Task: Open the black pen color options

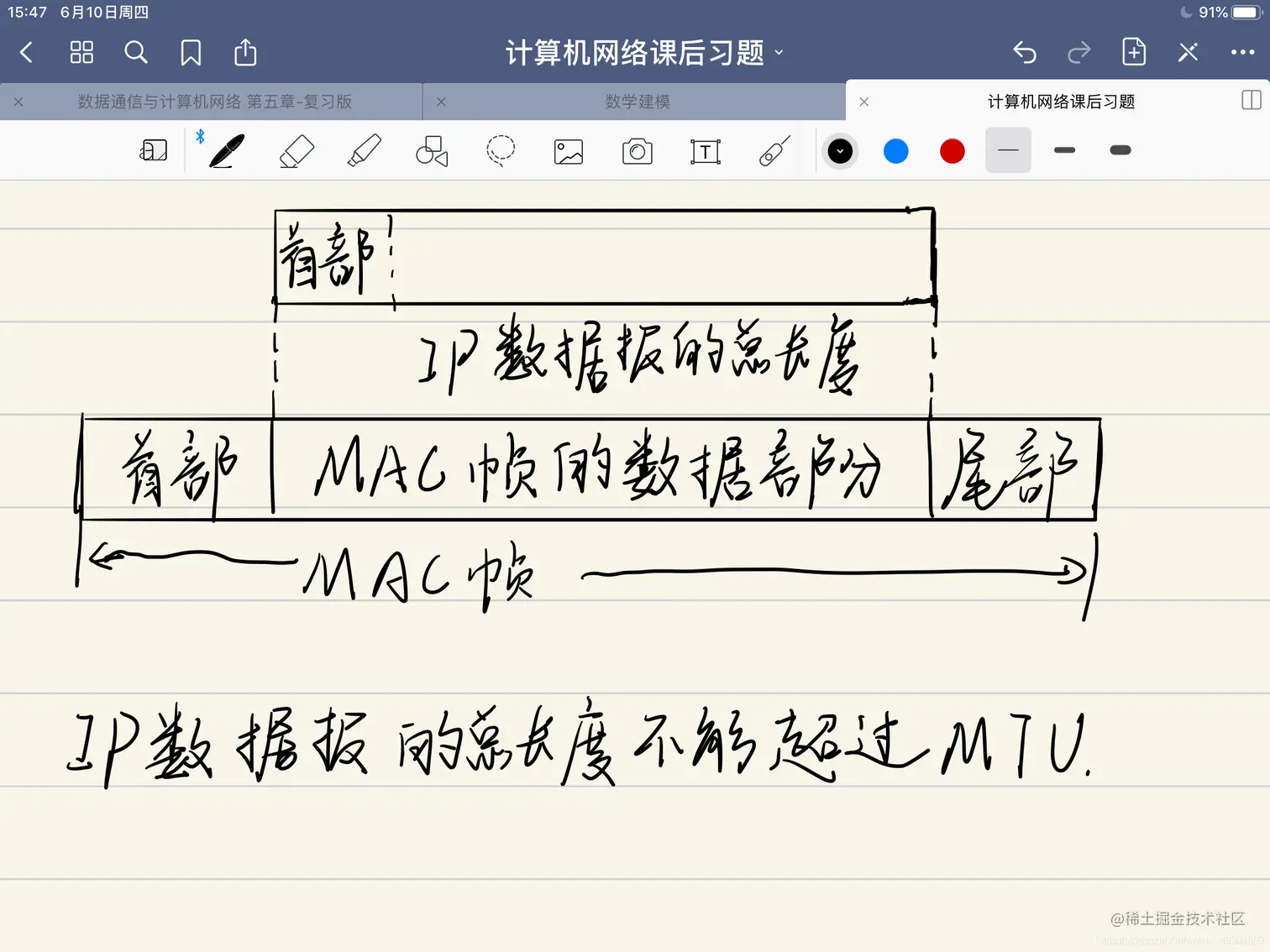Action: pos(839,151)
